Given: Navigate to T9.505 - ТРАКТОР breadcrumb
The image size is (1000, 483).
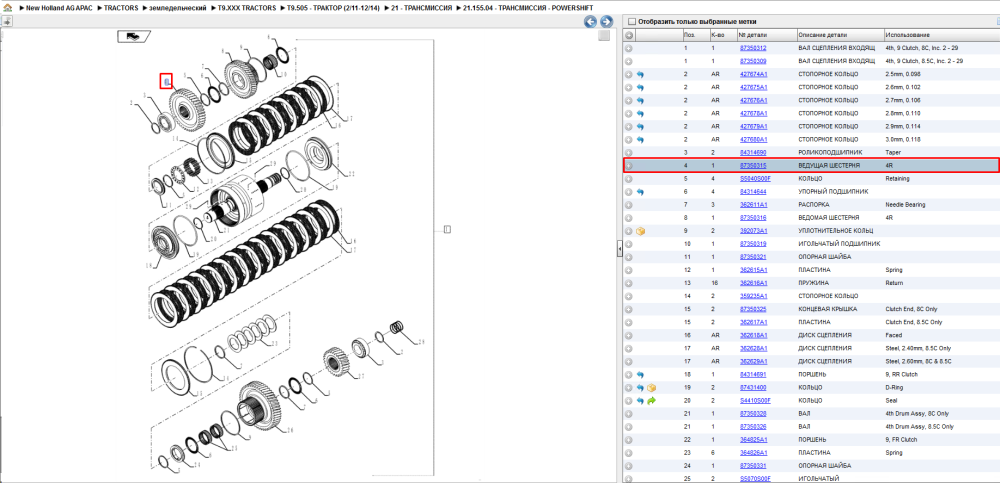Looking at the screenshot, I should point(334,8).
